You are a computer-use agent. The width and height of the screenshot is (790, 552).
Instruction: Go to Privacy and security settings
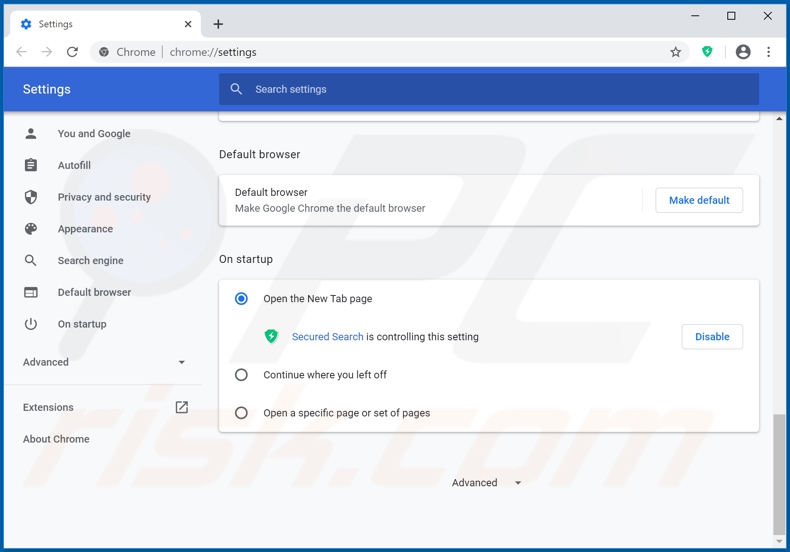104,197
